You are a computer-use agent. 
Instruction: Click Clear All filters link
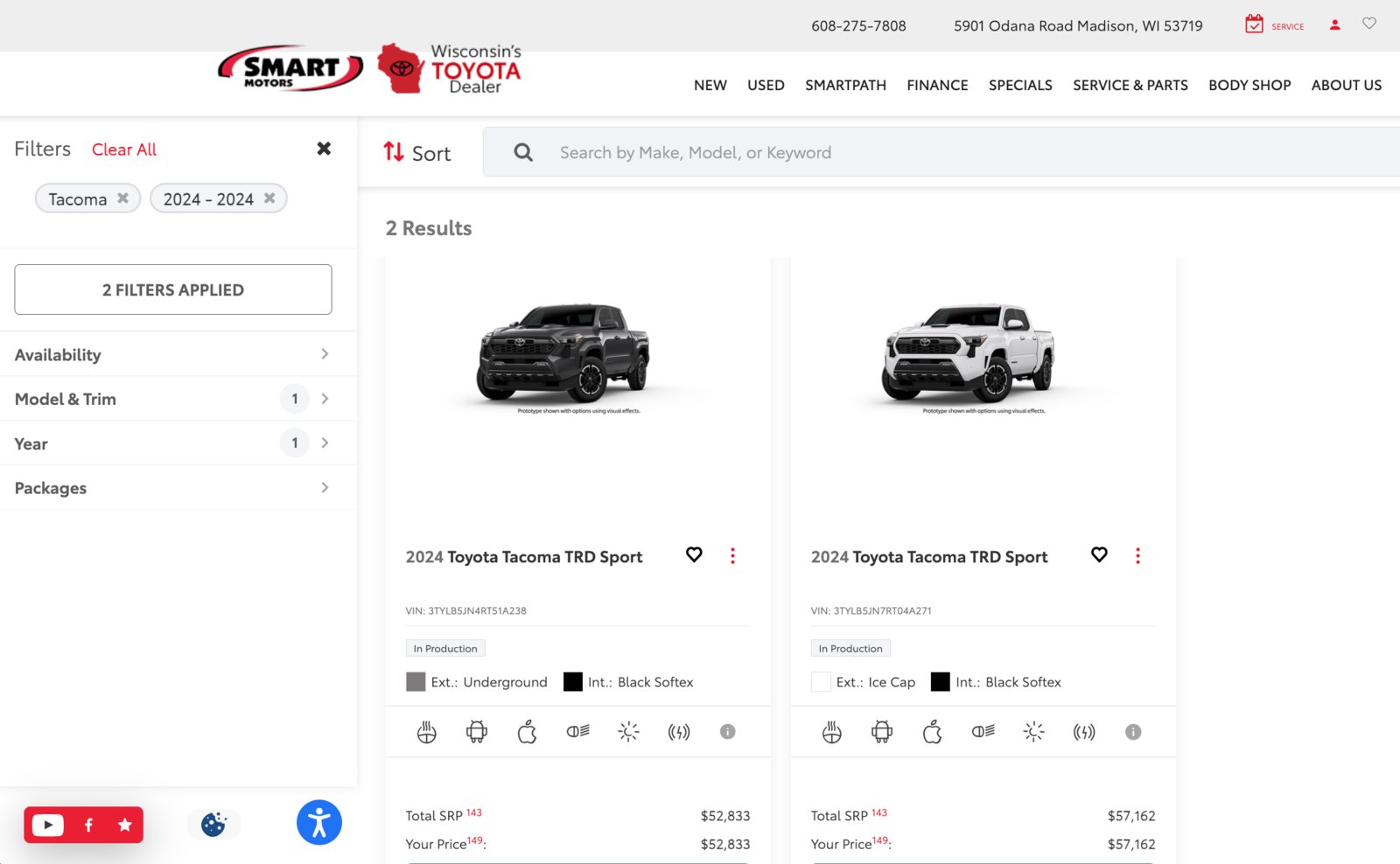[124, 150]
